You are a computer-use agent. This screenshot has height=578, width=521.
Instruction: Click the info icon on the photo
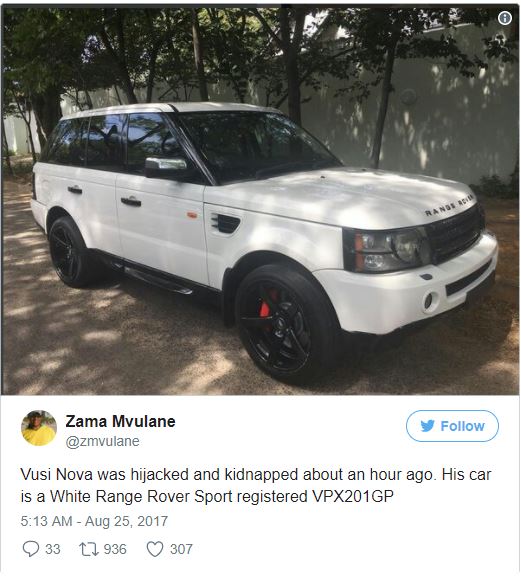pyautogui.click(x=505, y=18)
